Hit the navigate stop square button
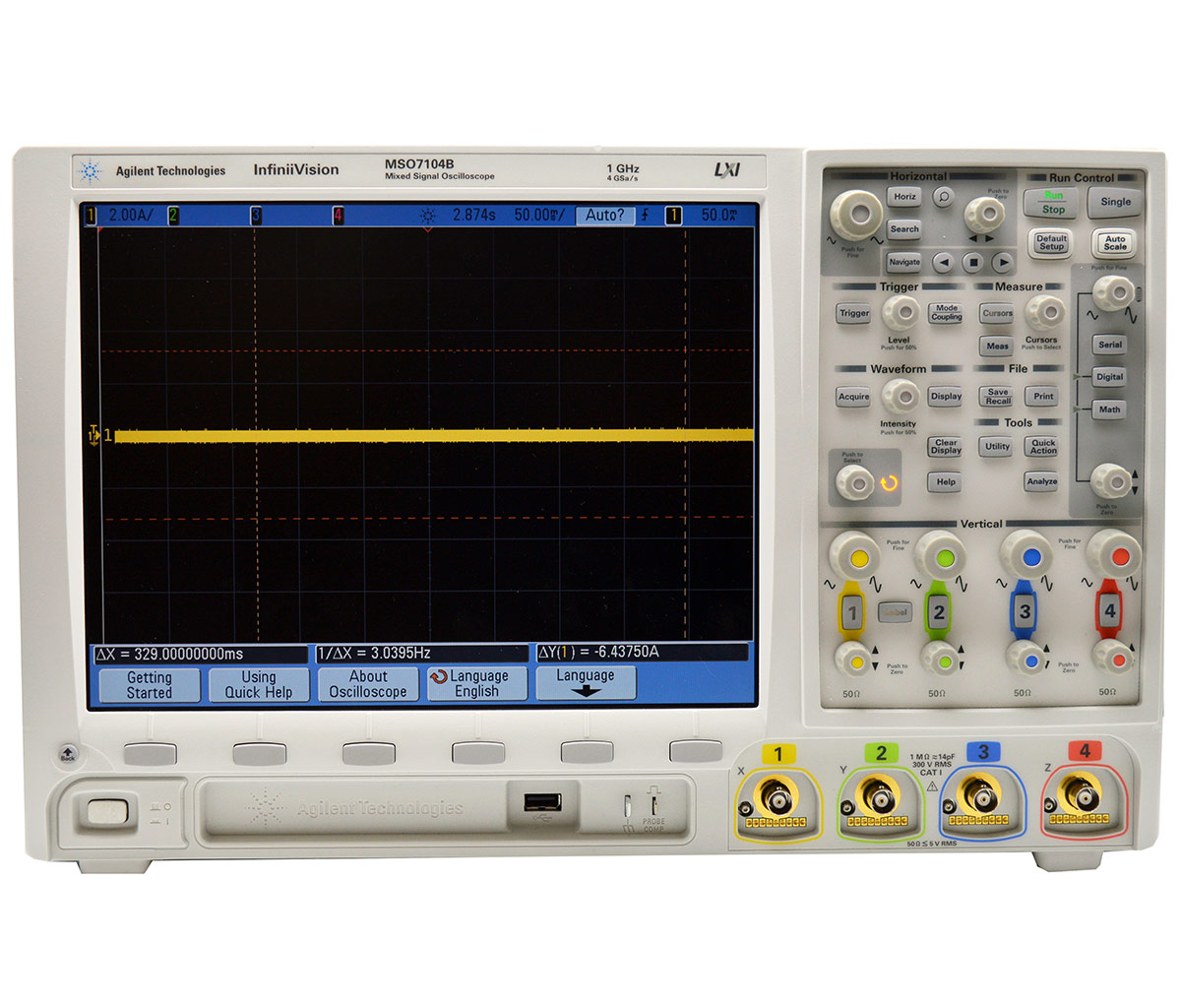Image resolution: width=1181 pixels, height=1008 pixels. pos(972,263)
